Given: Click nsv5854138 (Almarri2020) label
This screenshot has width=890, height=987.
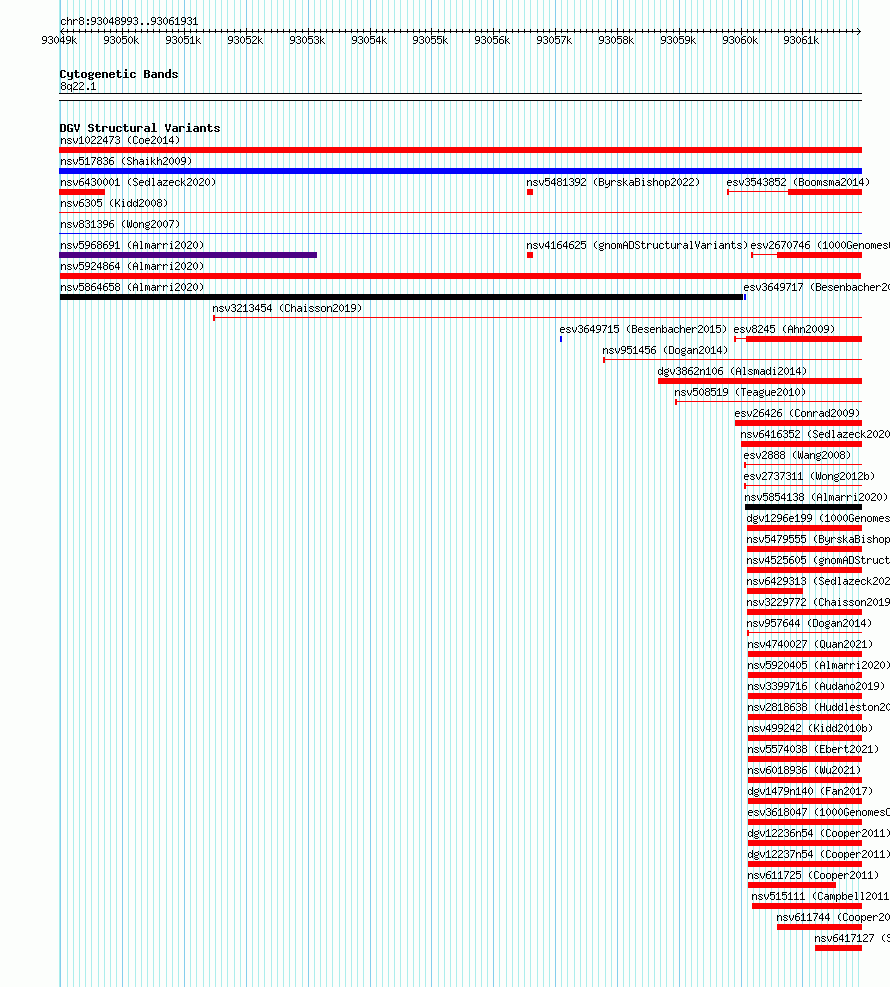Looking at the screenshot, I should [x=816, y=497].
